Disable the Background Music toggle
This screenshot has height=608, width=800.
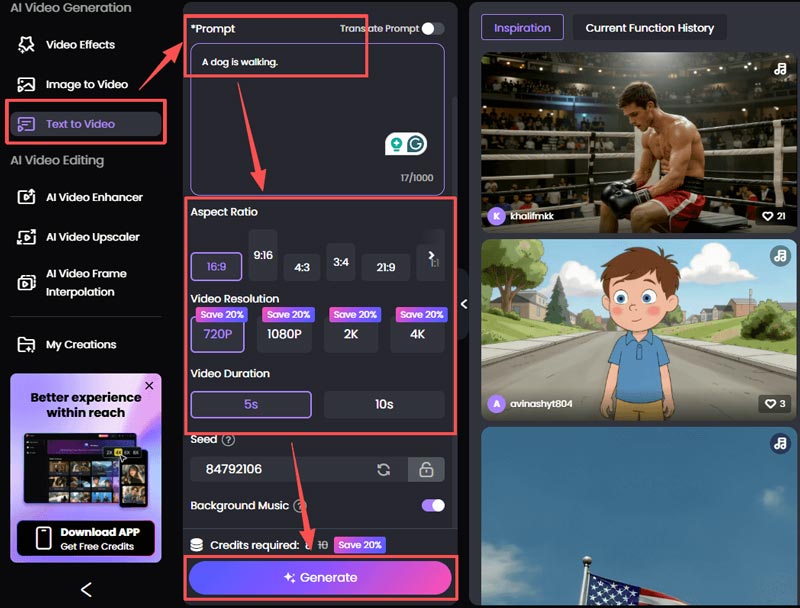click(432, 506)
